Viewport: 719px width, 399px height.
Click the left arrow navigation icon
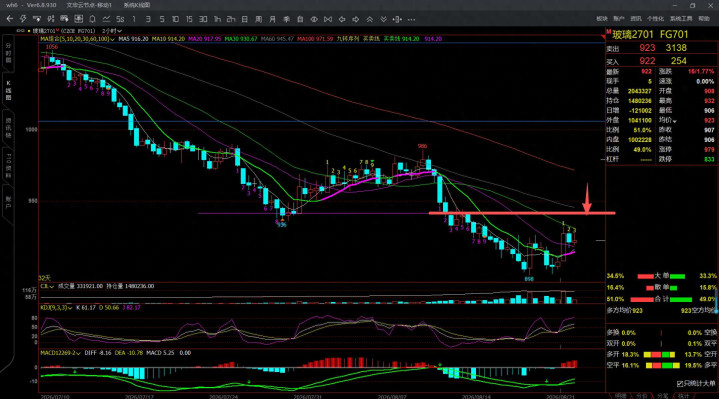click(342, 19)
